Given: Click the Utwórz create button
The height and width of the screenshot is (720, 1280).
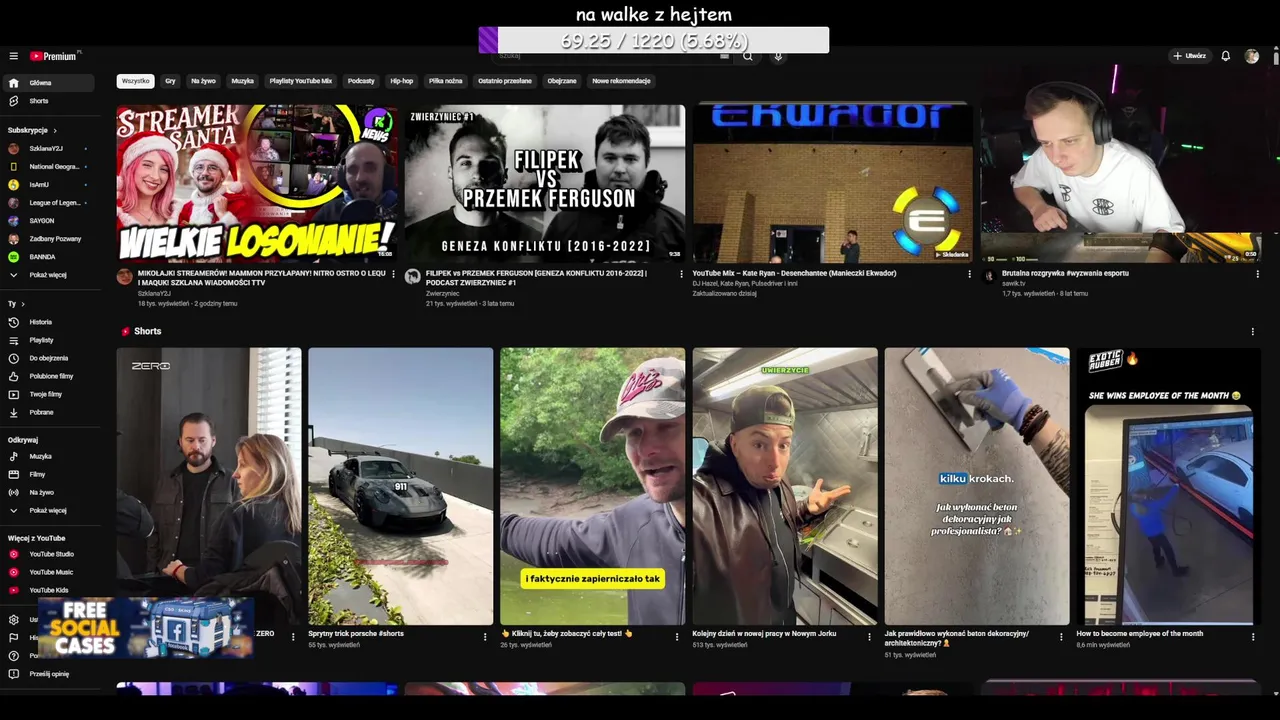Looking at the screenshot, I should click(1189, 56).
